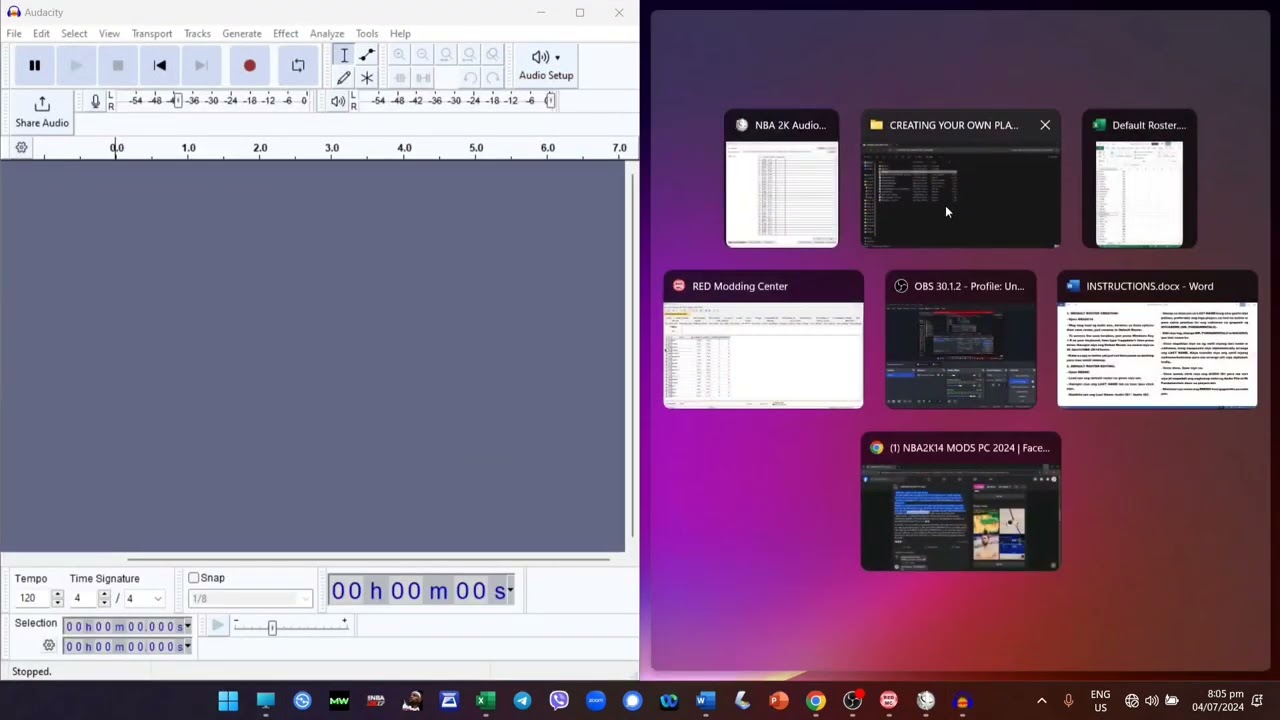The height and width of the screenshot is (720, 1280).
Task: Open the Audio Setup dropdown
Action: (546, 66)
